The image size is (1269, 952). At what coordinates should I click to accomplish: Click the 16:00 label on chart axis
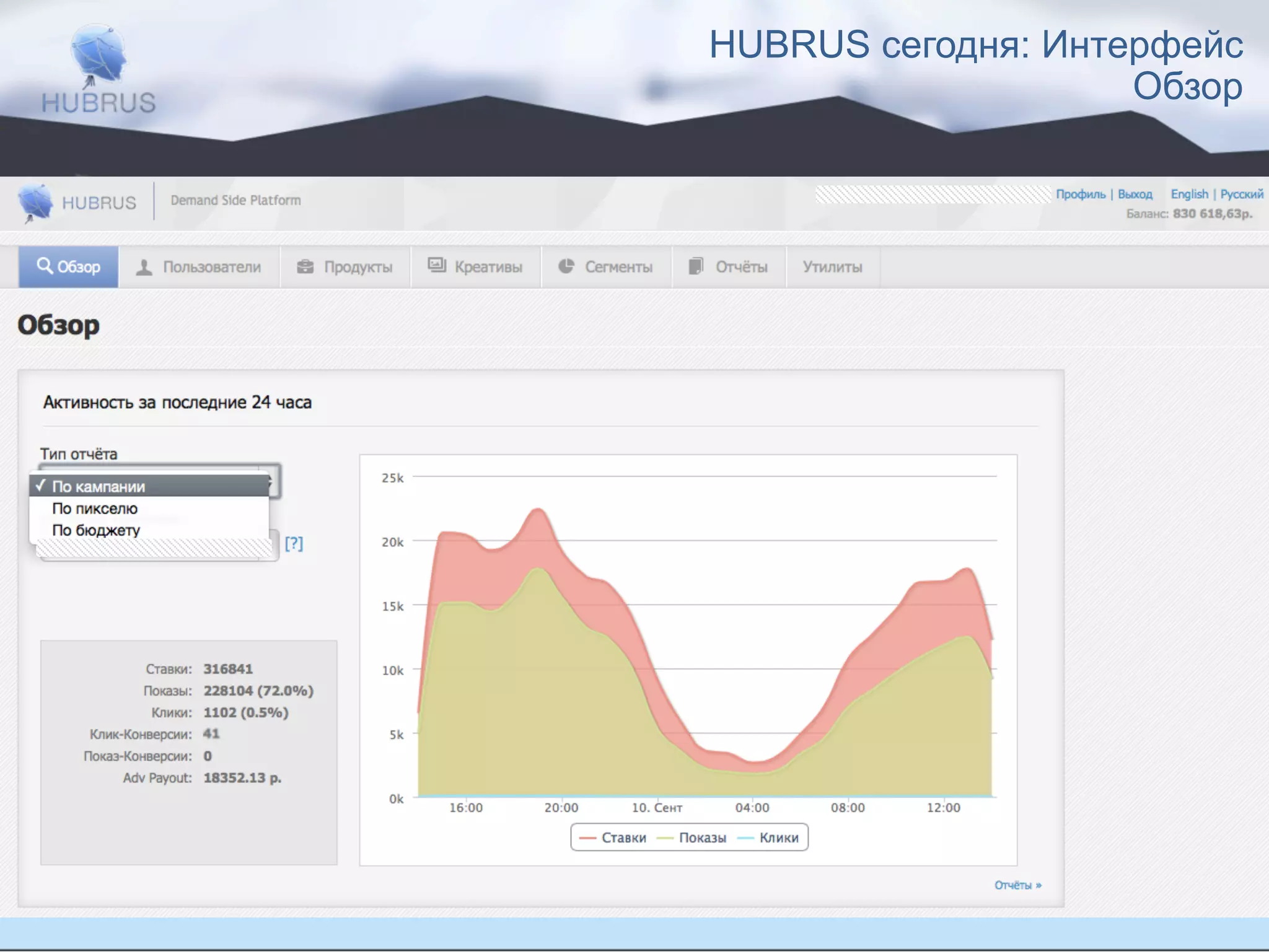[466, 808]
